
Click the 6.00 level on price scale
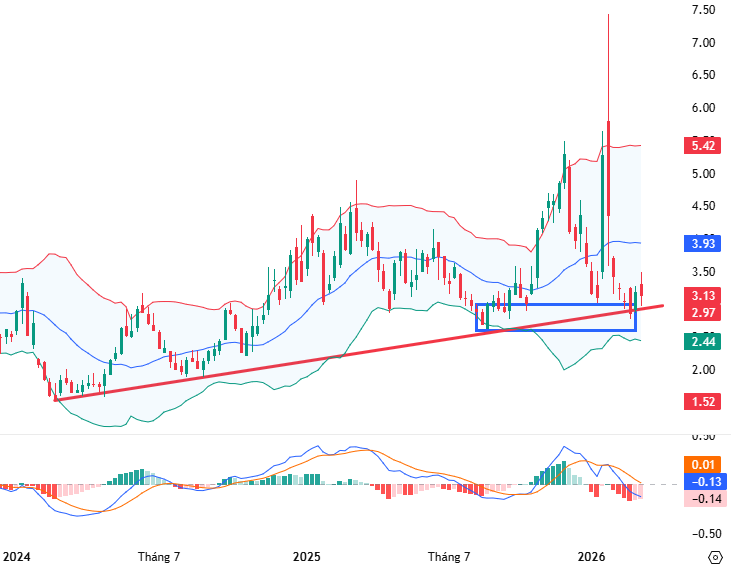[701, 108]
